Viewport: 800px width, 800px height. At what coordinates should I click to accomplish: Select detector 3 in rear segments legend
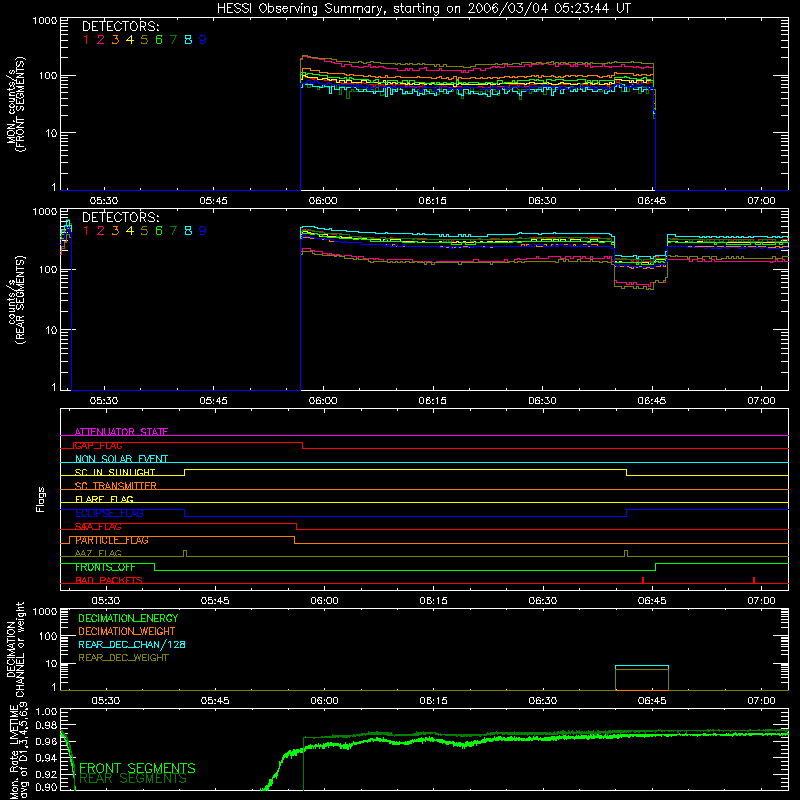[x=115, y=231]
